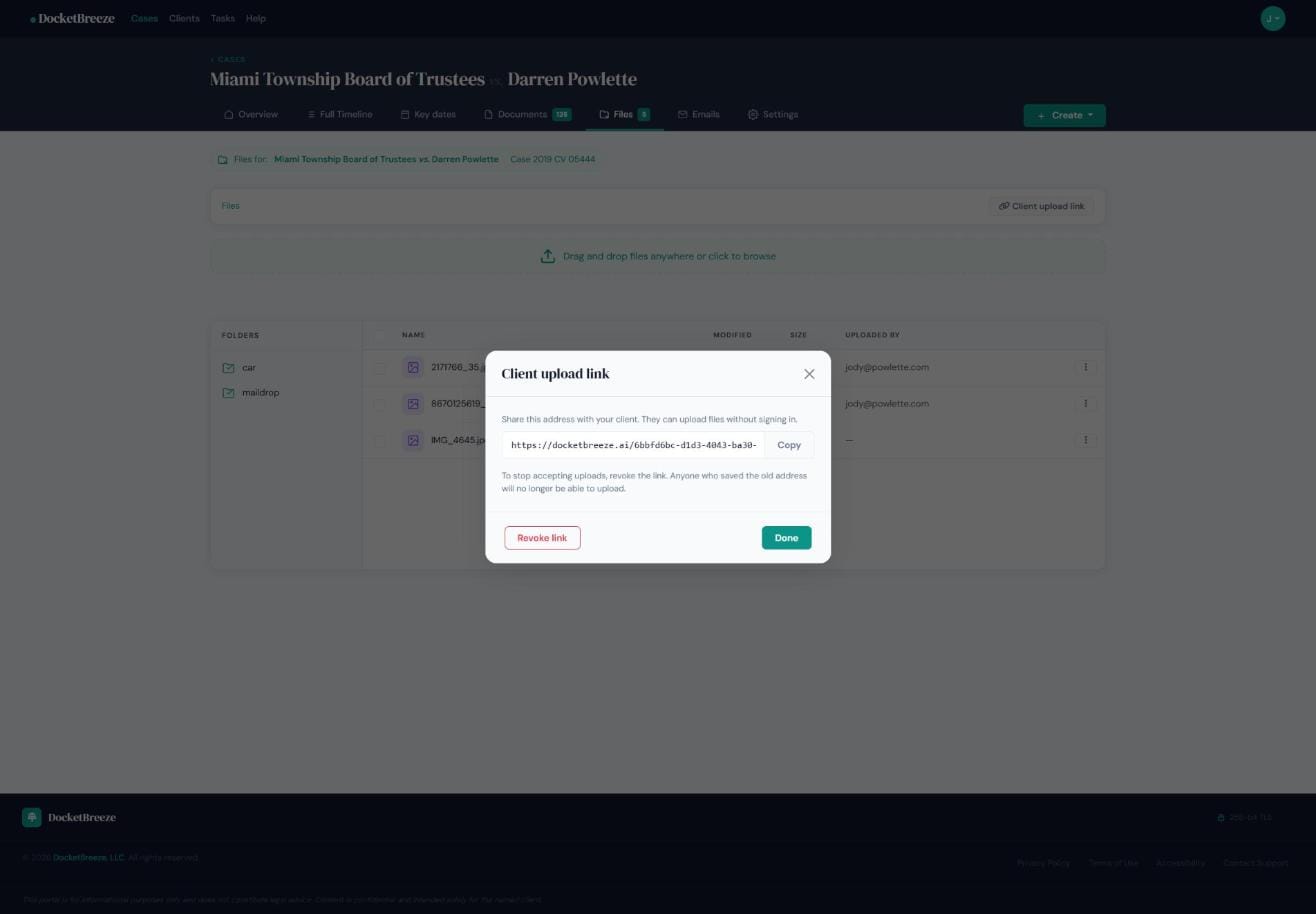This screenshot has width=1316, height=914.
Task: Click the image icon of IMG_4645 file
Action: pyautogui.click(x=412, y=440)
